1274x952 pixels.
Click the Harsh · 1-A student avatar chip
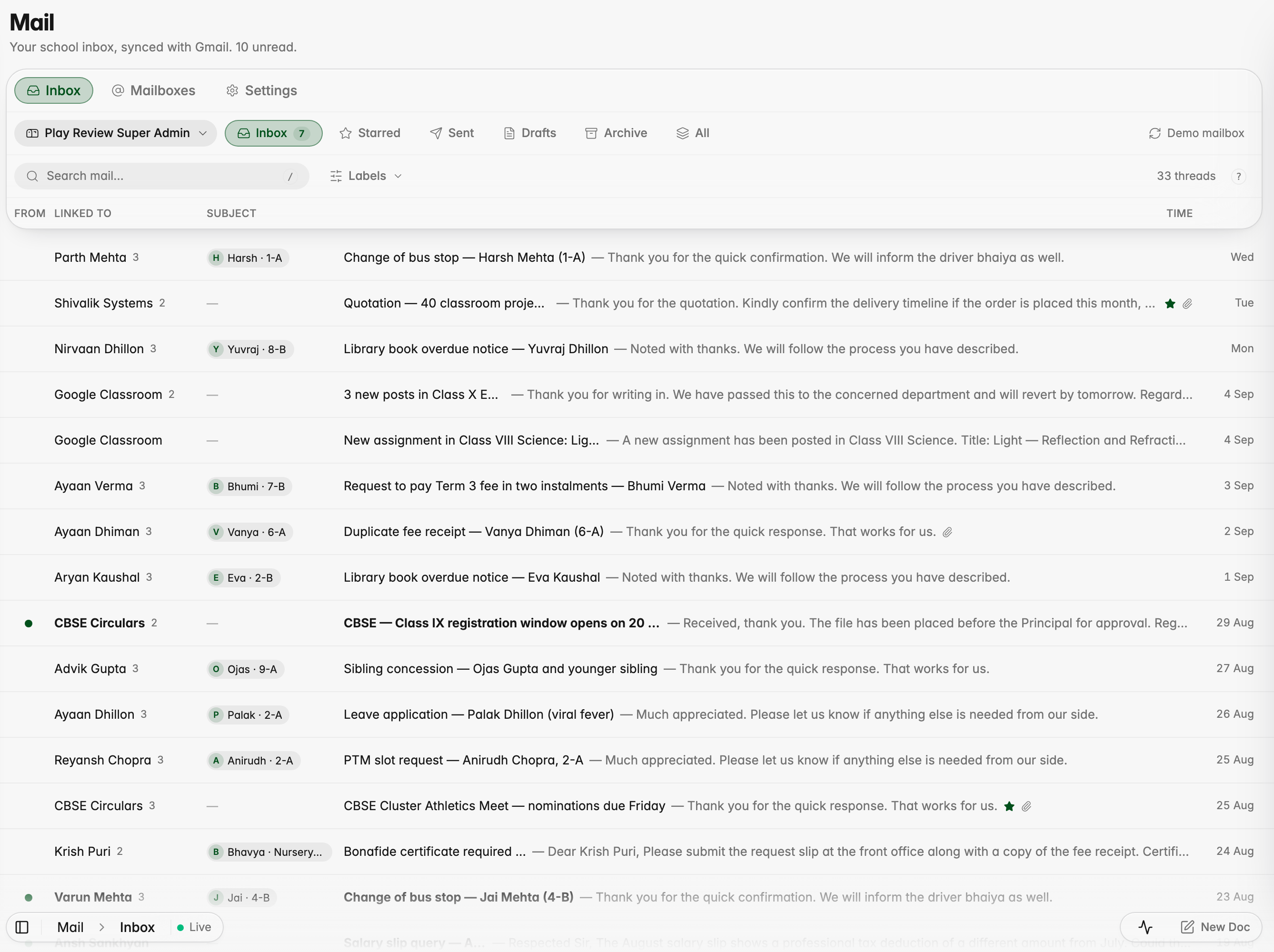click(x=248, y=258)
